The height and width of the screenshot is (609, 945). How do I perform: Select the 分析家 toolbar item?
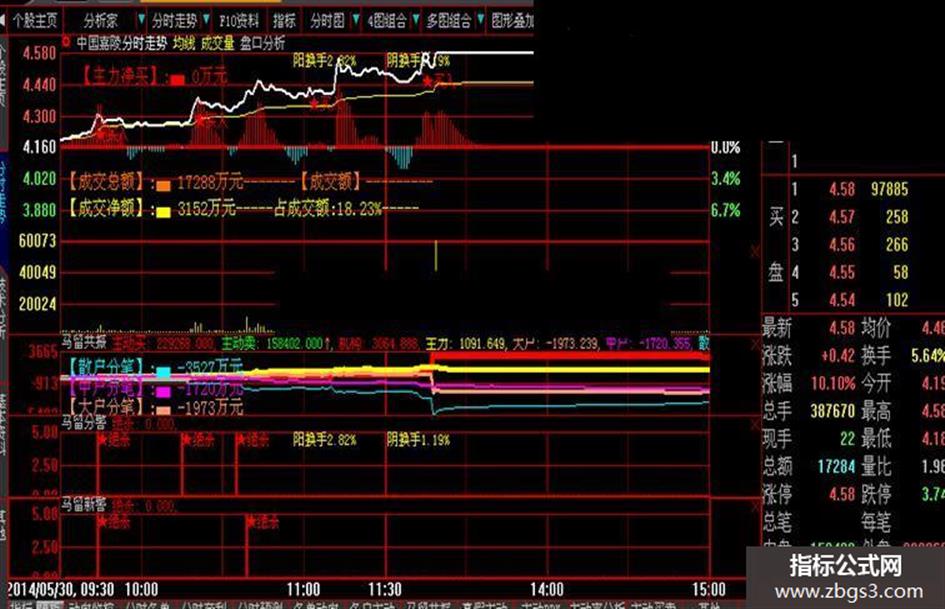pos(101,21)
